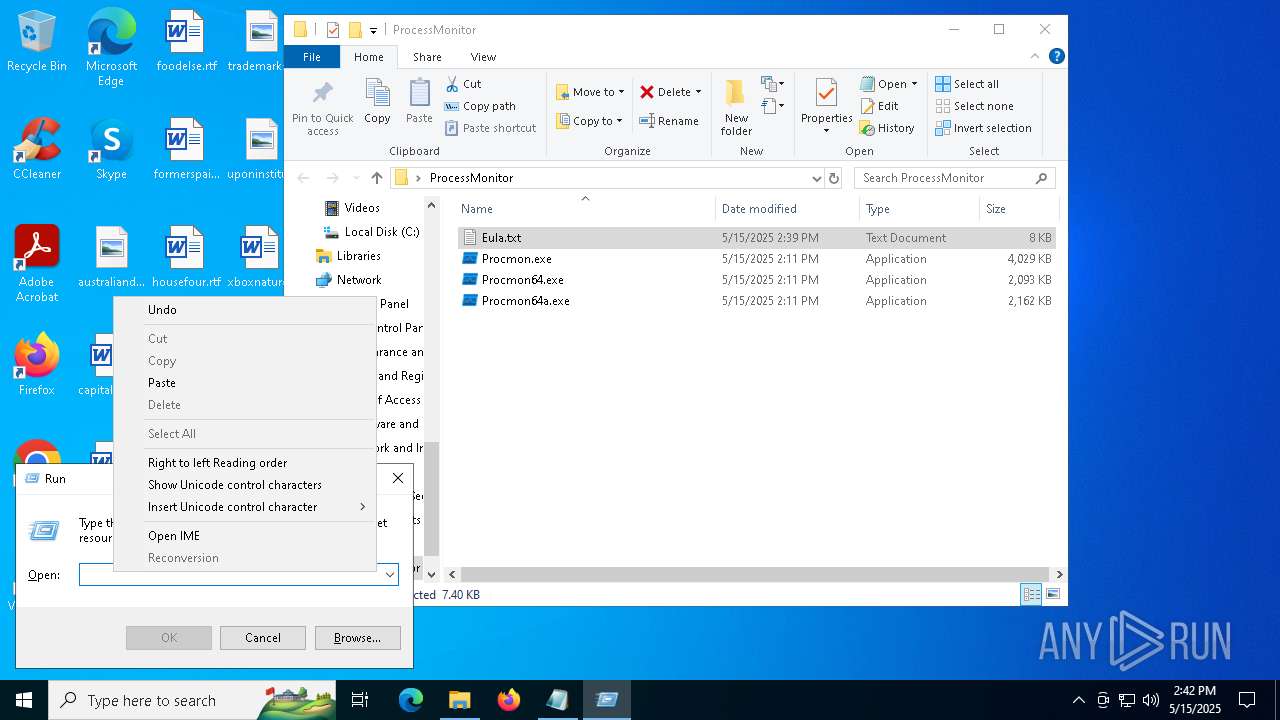Choose Right to left Reading order
Viewport: 1280px width, 720px height.
(x=245, y=463)
